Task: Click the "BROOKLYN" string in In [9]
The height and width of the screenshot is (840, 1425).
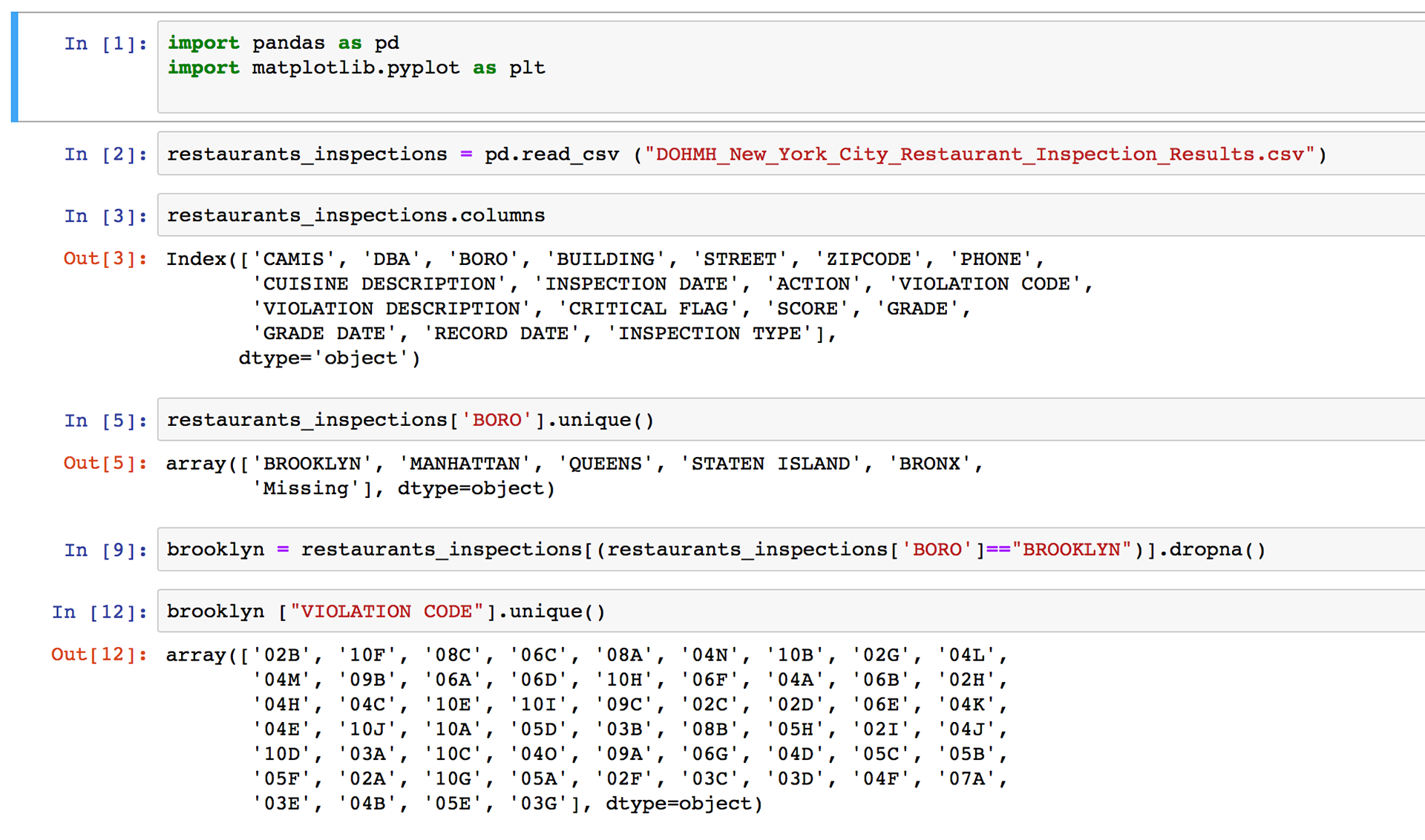Action: (1072, 550)
